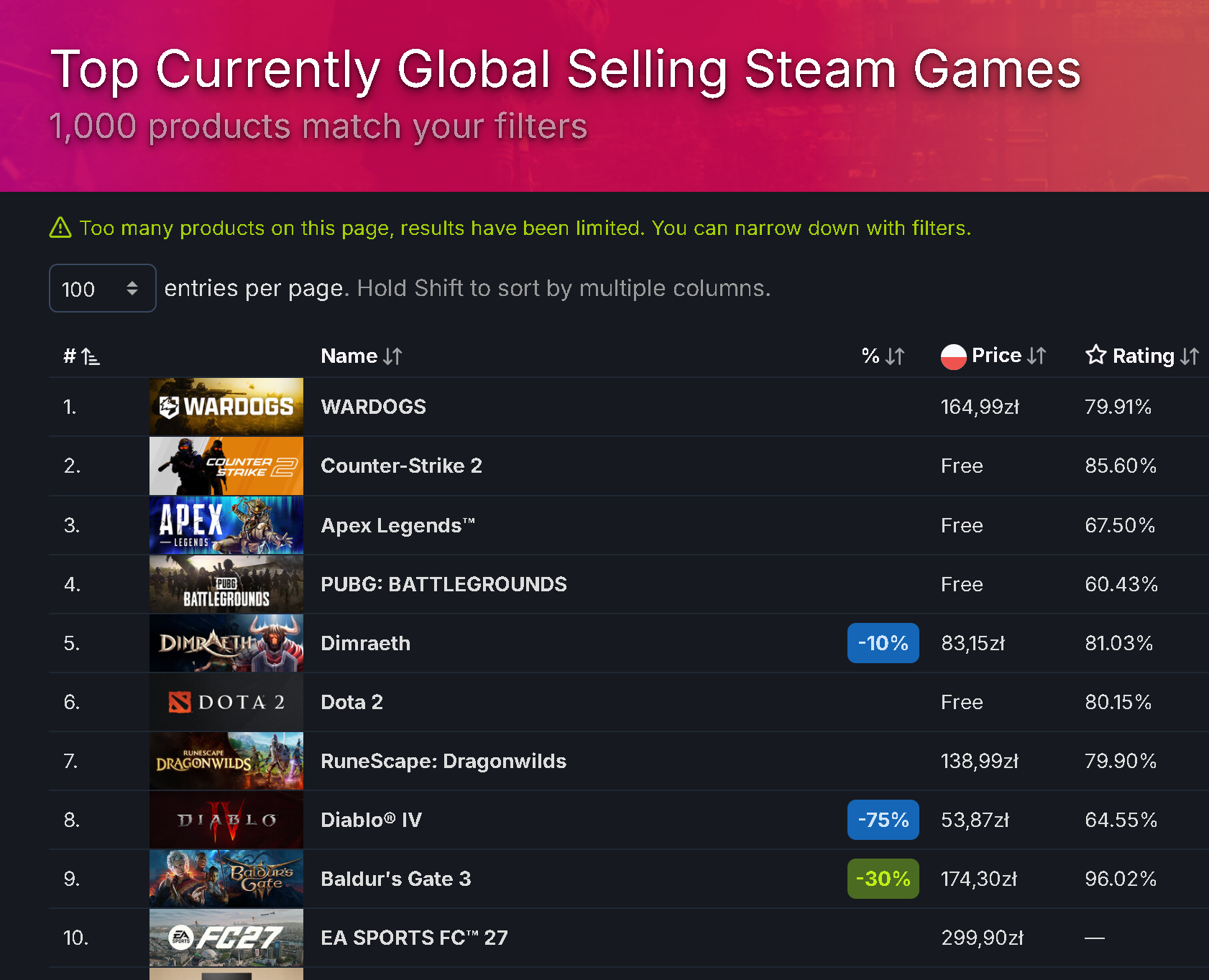Viewport: 1209px width, 980px height.
Task: Open the EA SPORTS FC 27 link
Action: [x=414, y=938]
